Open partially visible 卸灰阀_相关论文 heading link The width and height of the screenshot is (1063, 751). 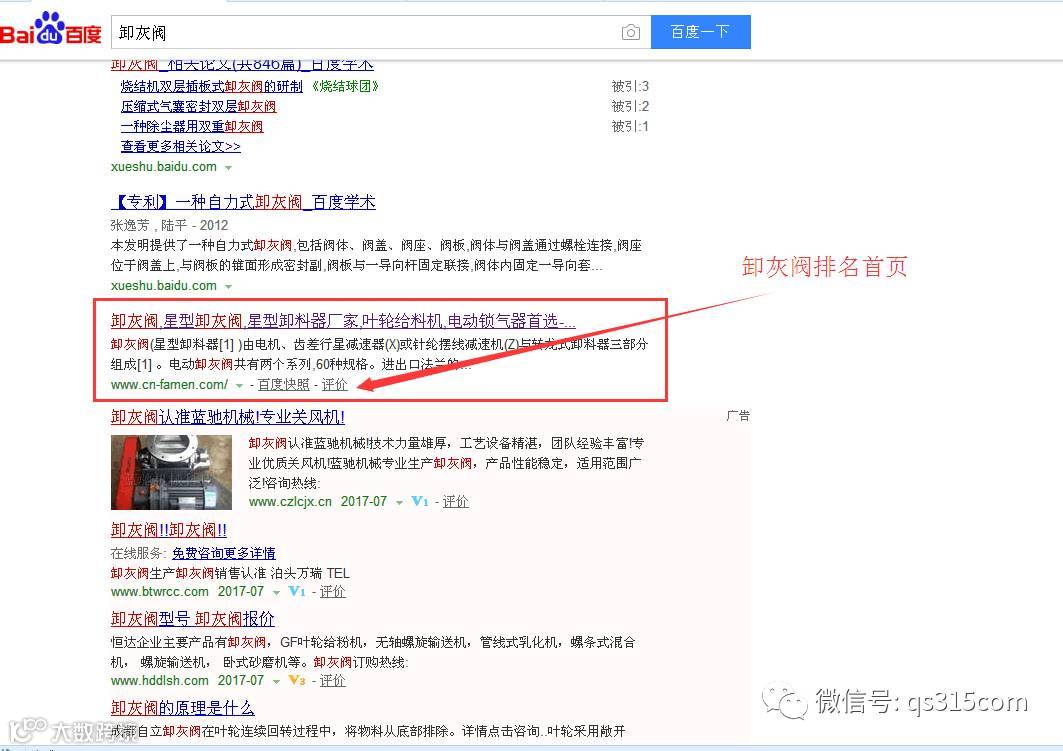[x=243, y=65]
